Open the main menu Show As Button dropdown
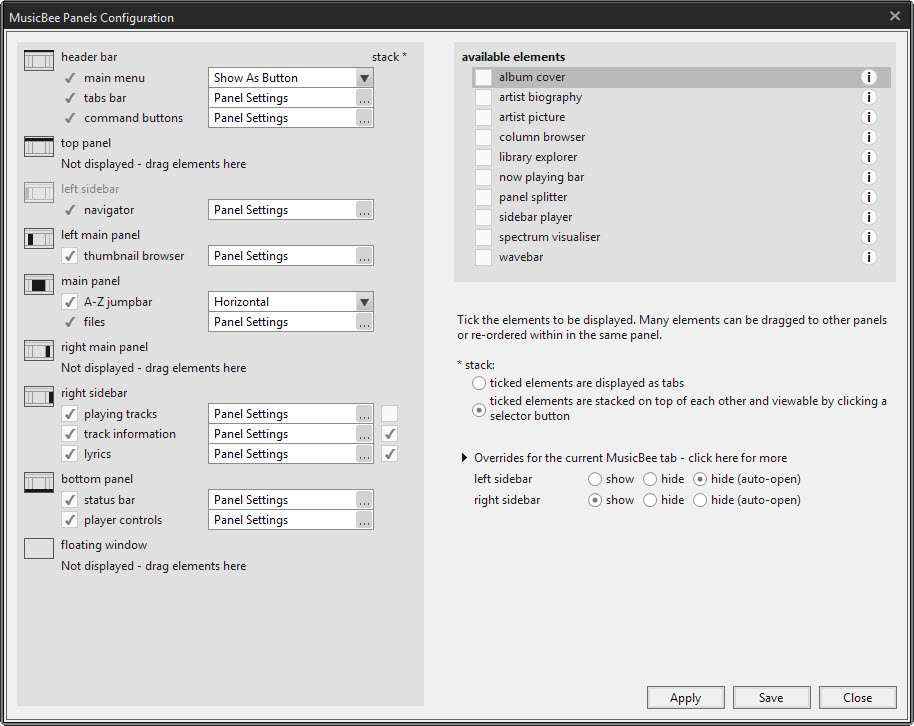Image resolution: width=914 pixels, height=726 pixels. click(x=364, y=78)
